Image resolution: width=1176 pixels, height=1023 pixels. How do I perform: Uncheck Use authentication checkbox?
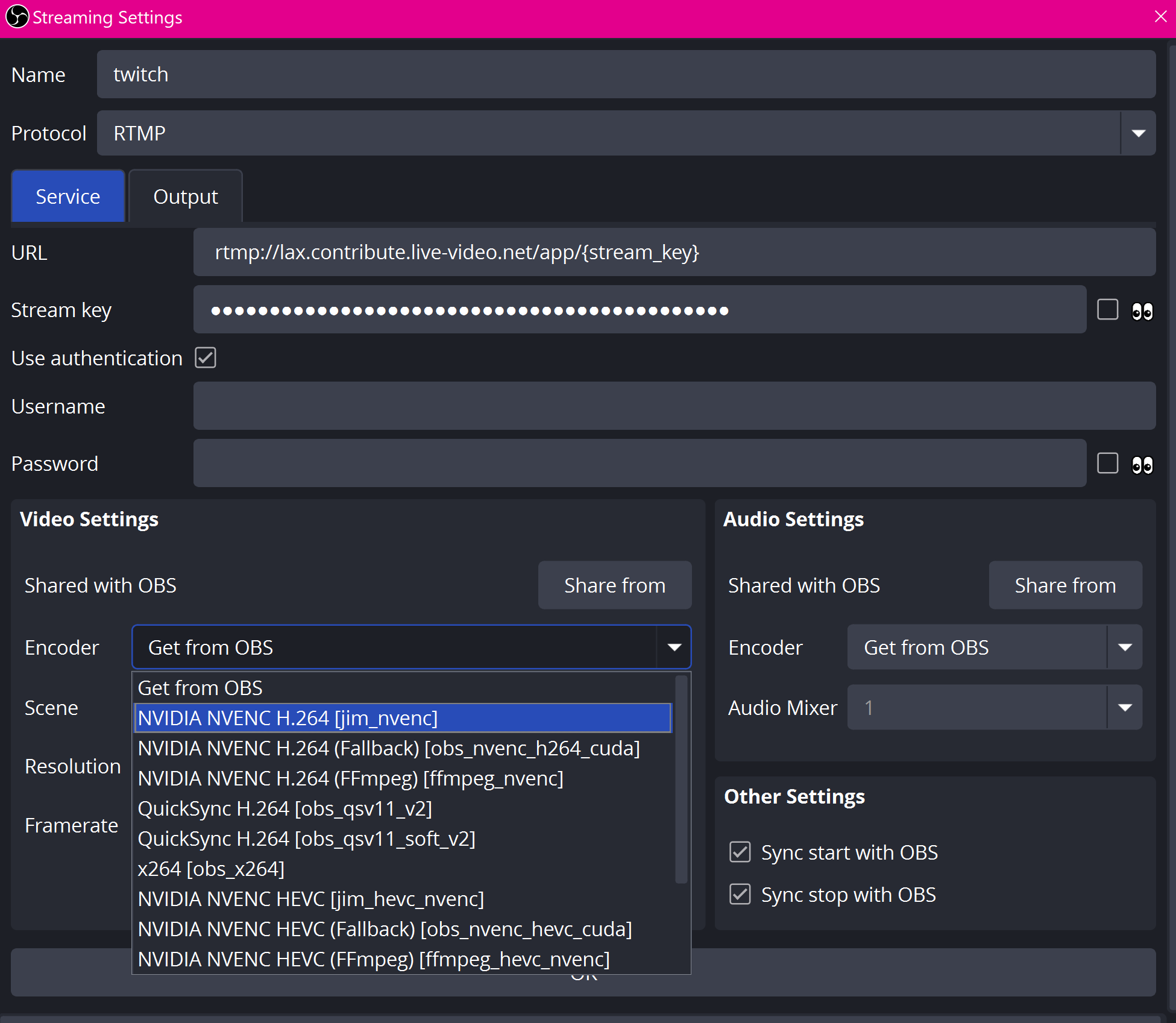[x=206, y=357]
